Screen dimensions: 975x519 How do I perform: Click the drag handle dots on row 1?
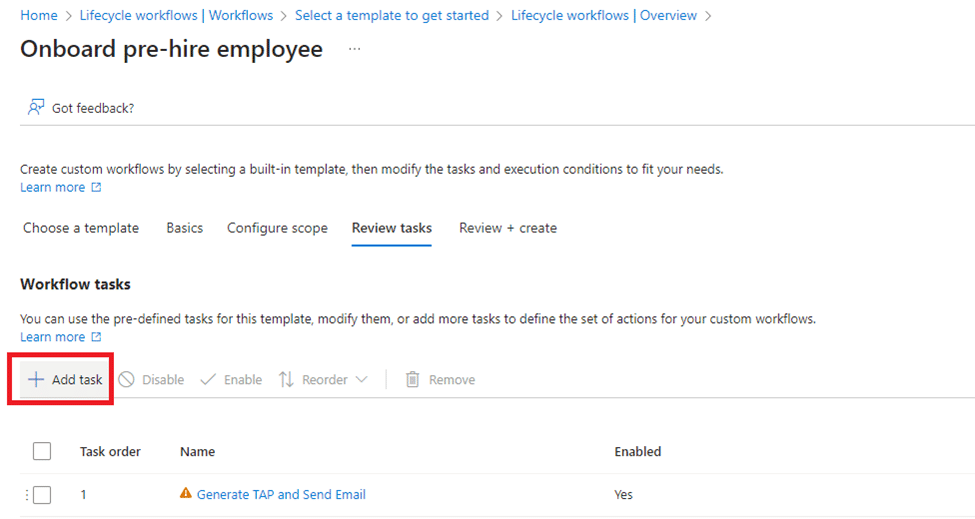[27, 494]
